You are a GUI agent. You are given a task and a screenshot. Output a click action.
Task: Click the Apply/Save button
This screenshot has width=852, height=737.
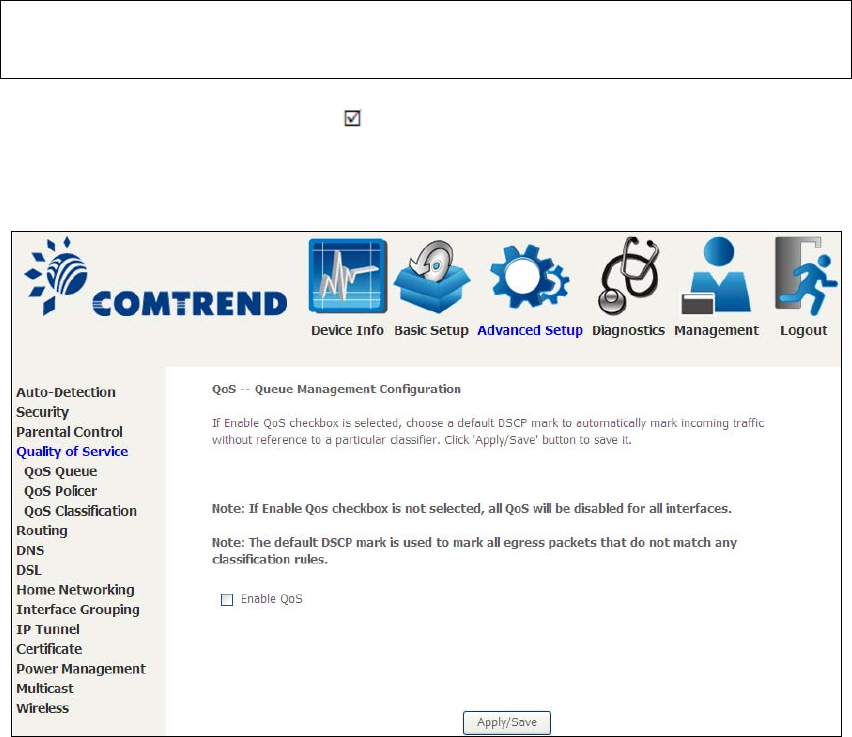click(507, 722)
